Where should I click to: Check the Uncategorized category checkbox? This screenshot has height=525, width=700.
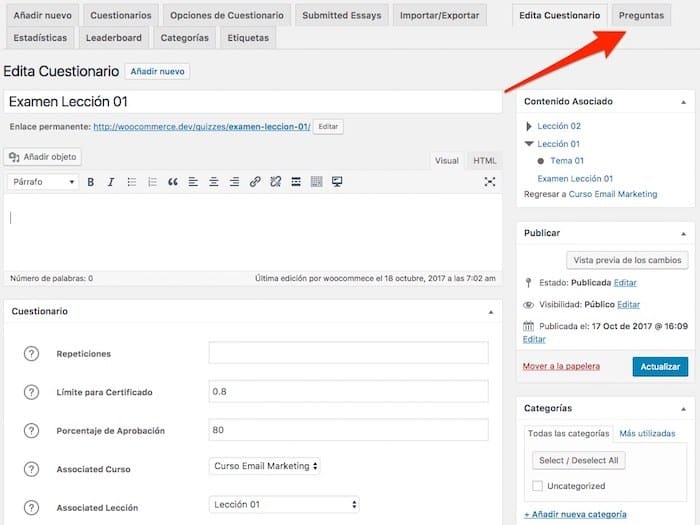538,486
